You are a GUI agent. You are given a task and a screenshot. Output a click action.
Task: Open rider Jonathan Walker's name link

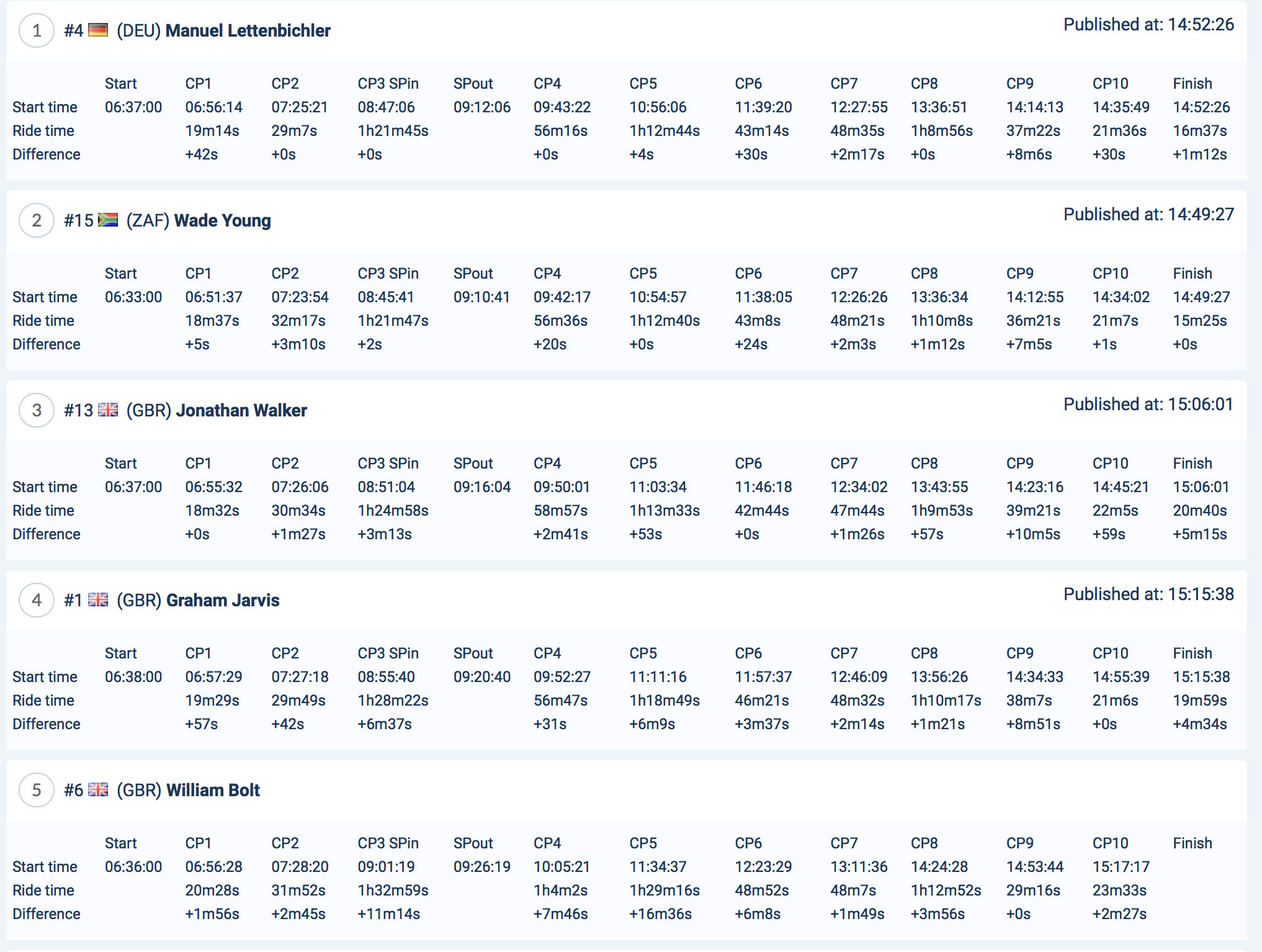pyautogui.click(x=241, y=410)
